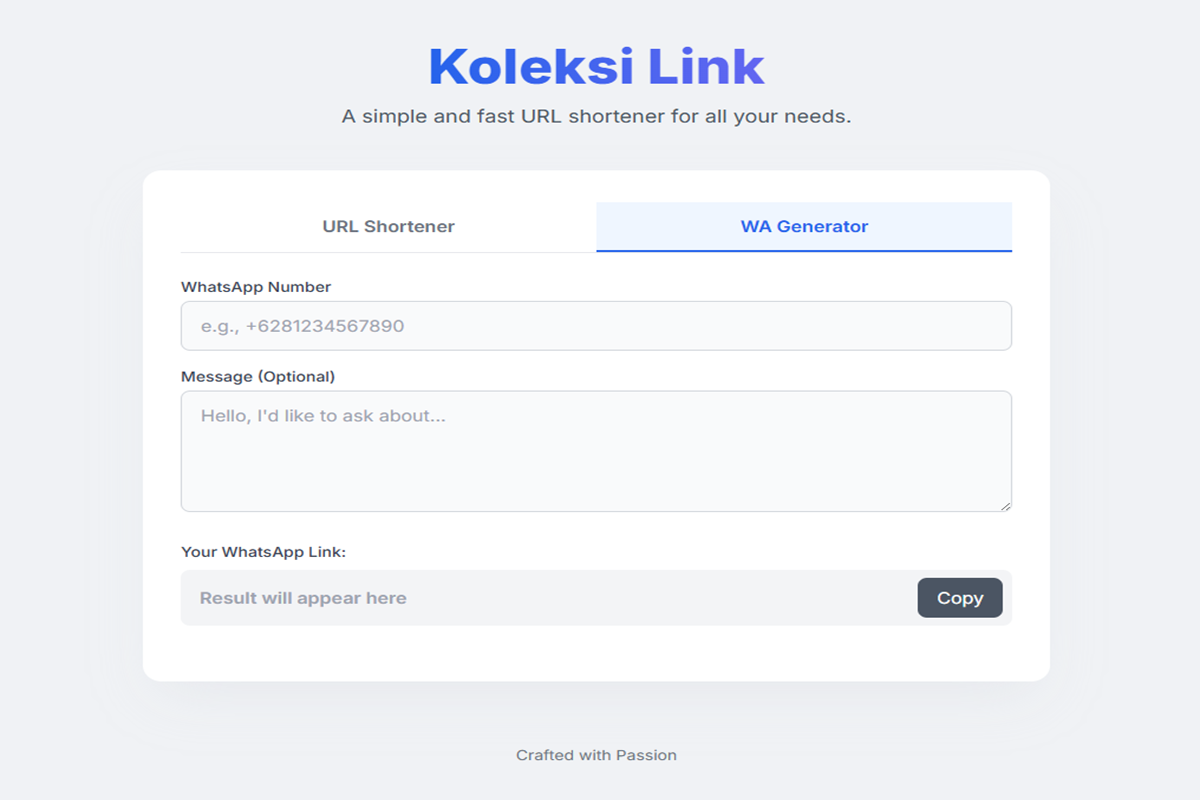This screenshot has width=1200, height=800.
Task: Click the word "Link" in the page title
Action: coord(706,67)
